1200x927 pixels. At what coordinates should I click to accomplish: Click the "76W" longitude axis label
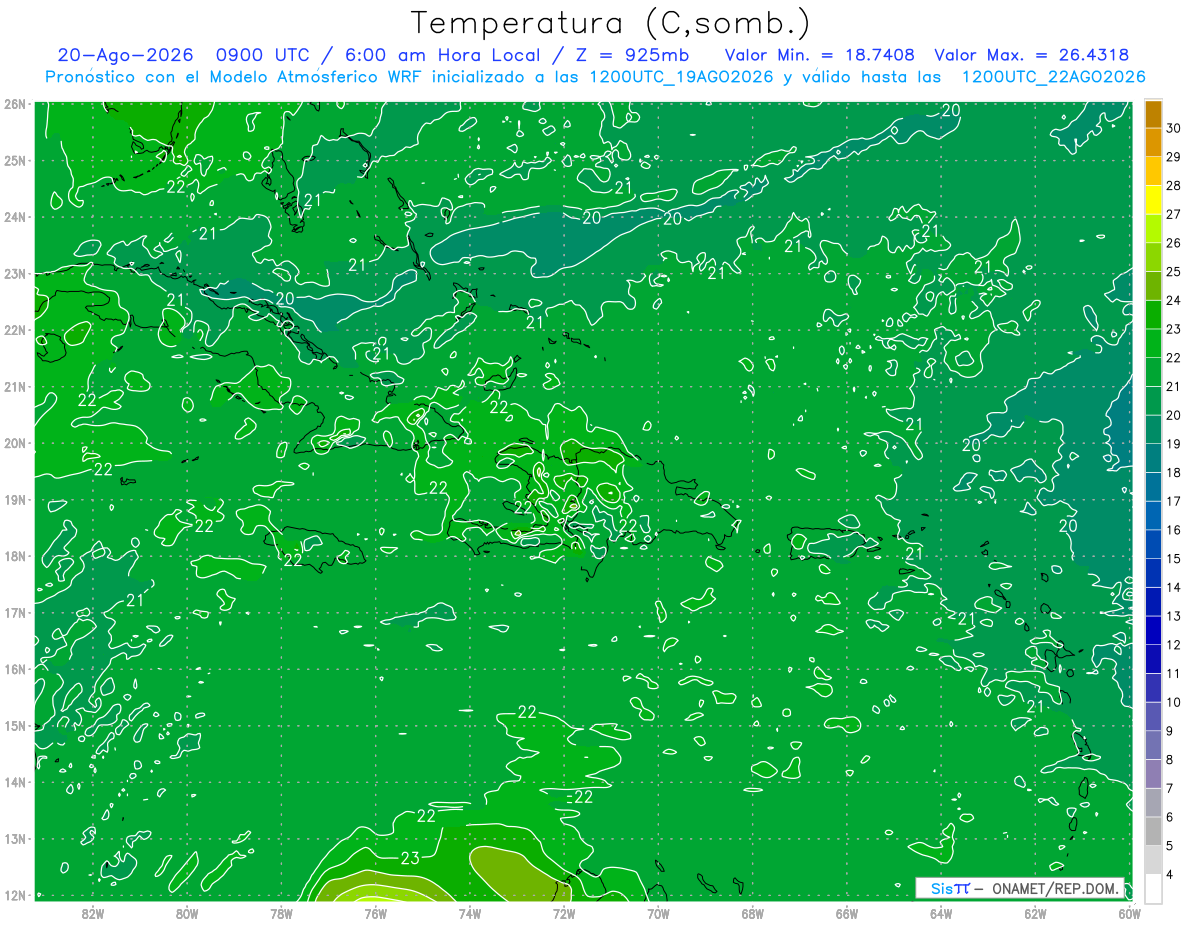click(x=376, y=912)
